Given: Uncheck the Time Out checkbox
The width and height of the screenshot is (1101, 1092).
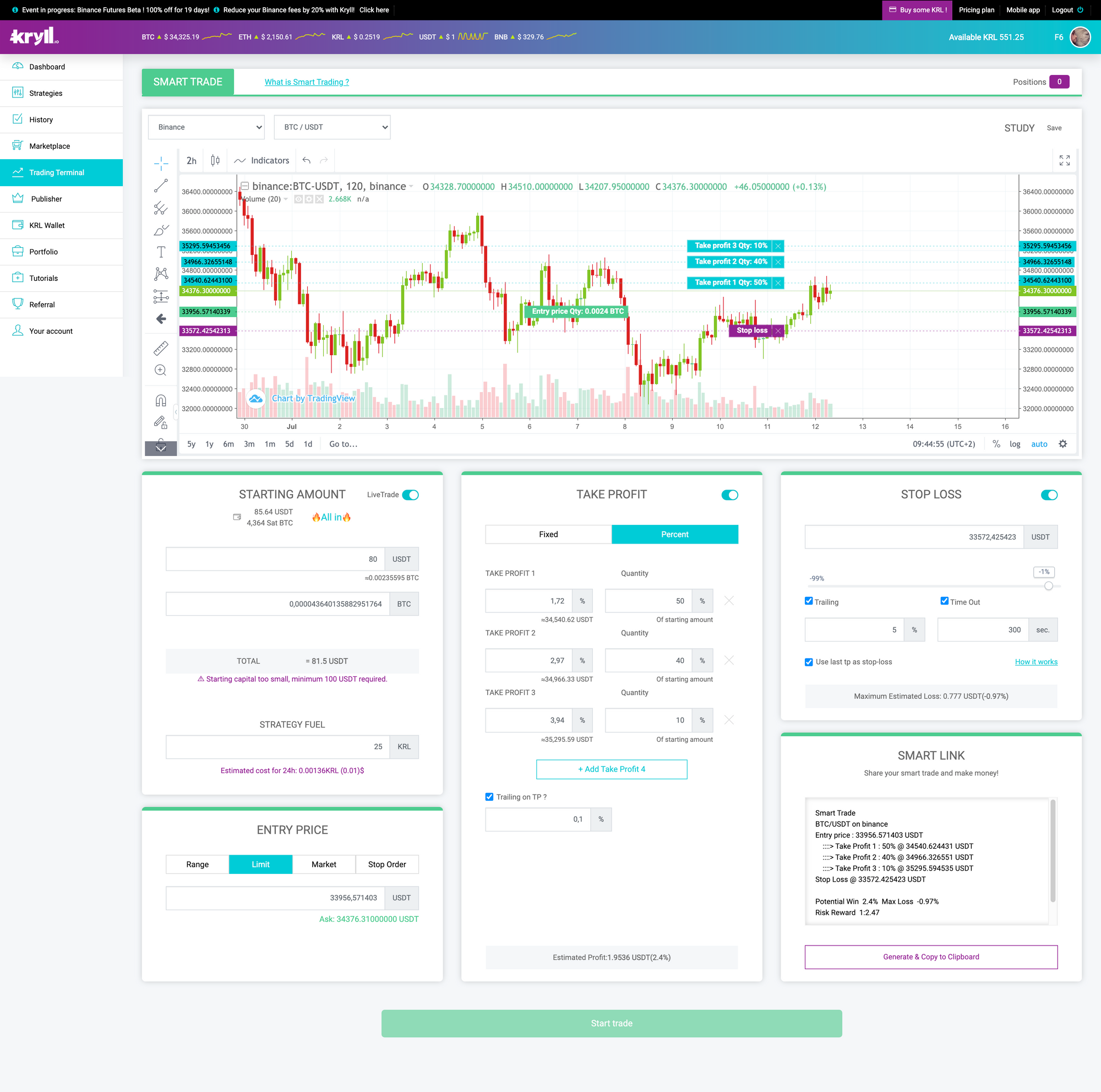Looking at the screenshot, I should 944,601.
